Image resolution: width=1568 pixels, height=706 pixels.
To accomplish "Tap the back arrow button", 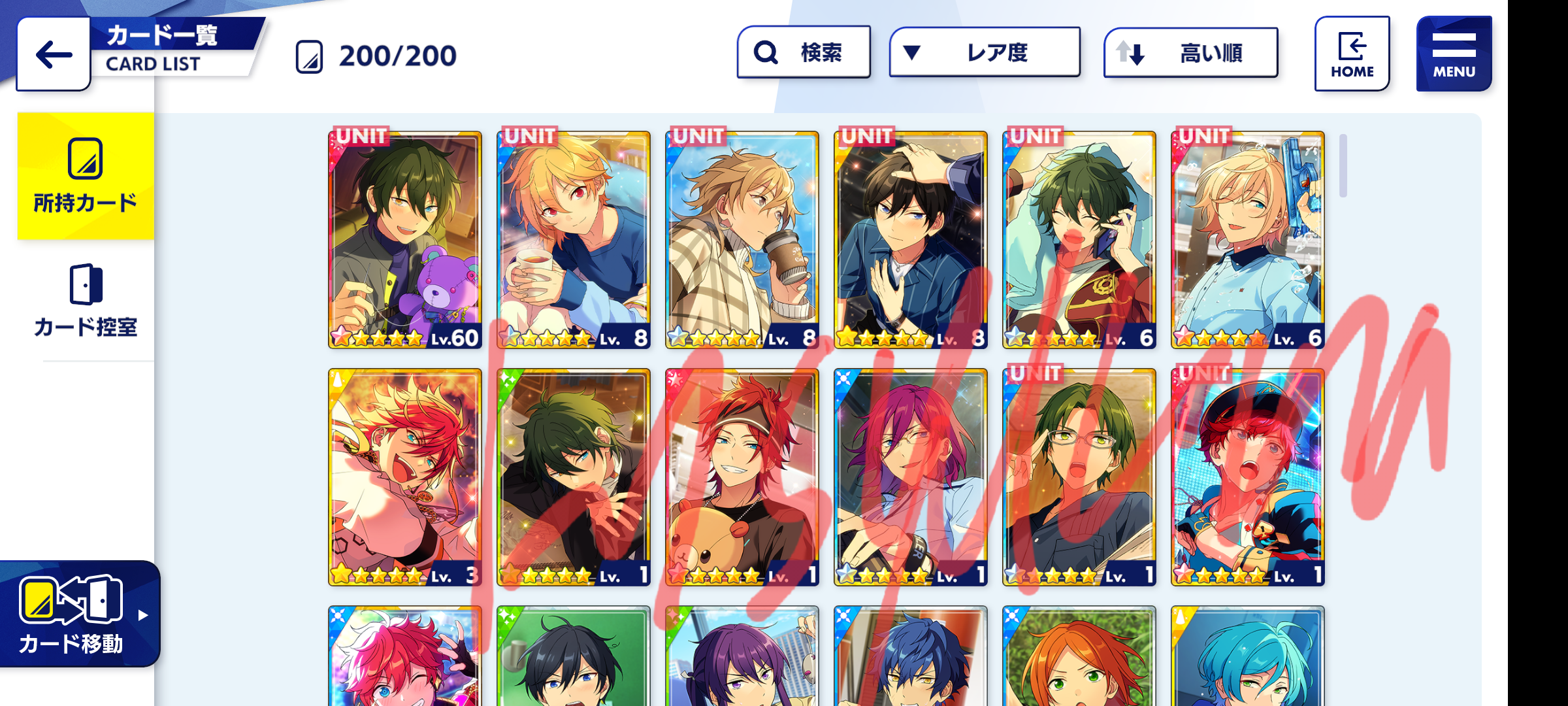I will pyautogui.click(x=54, y=54).
